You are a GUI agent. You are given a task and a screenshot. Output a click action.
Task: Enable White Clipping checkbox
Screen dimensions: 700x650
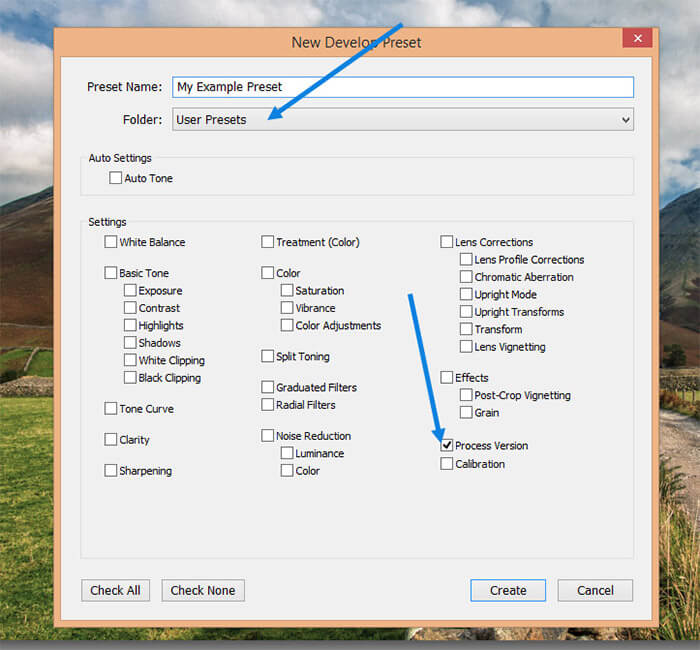(130, 360)
